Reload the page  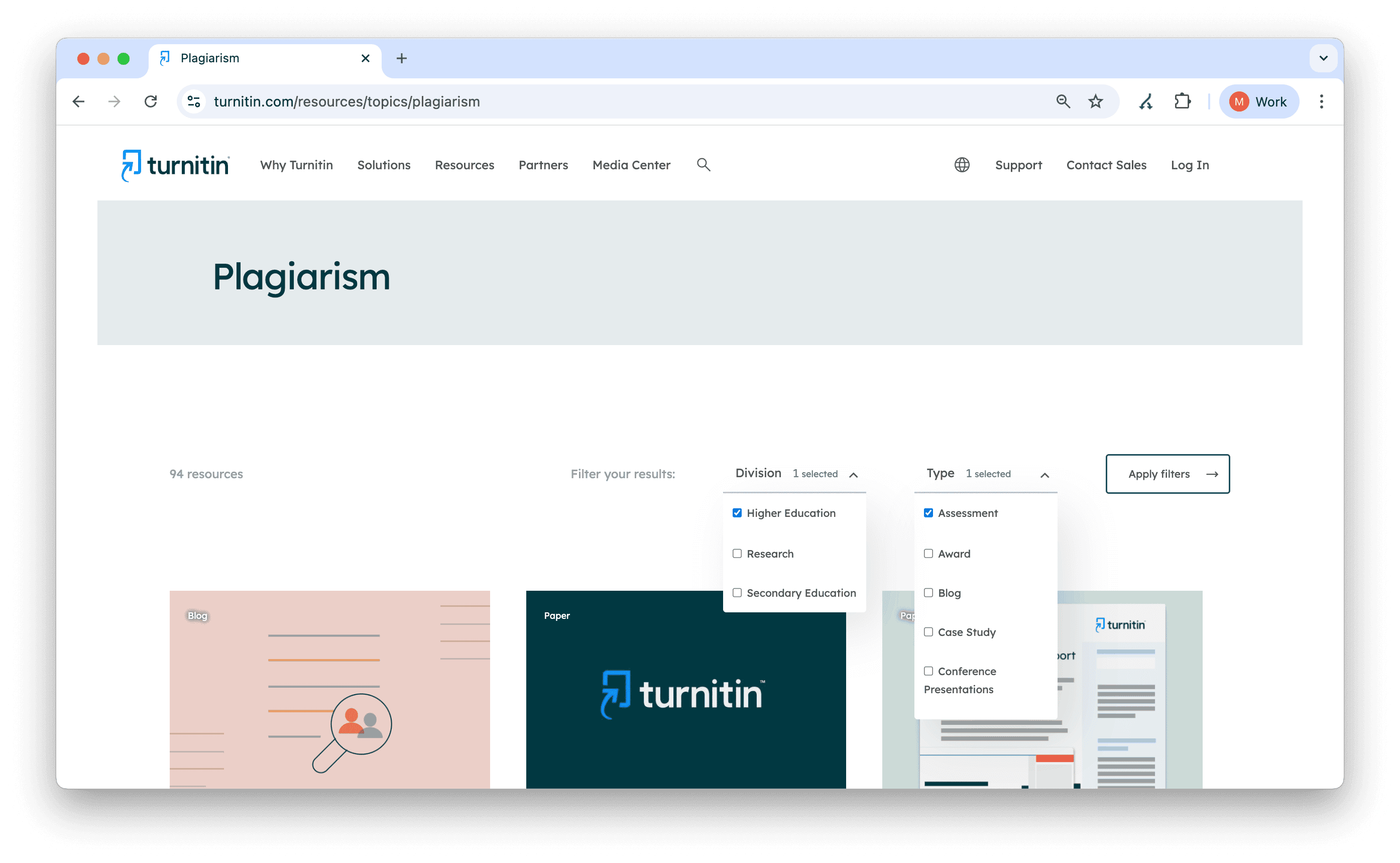(x=151, y=101)
